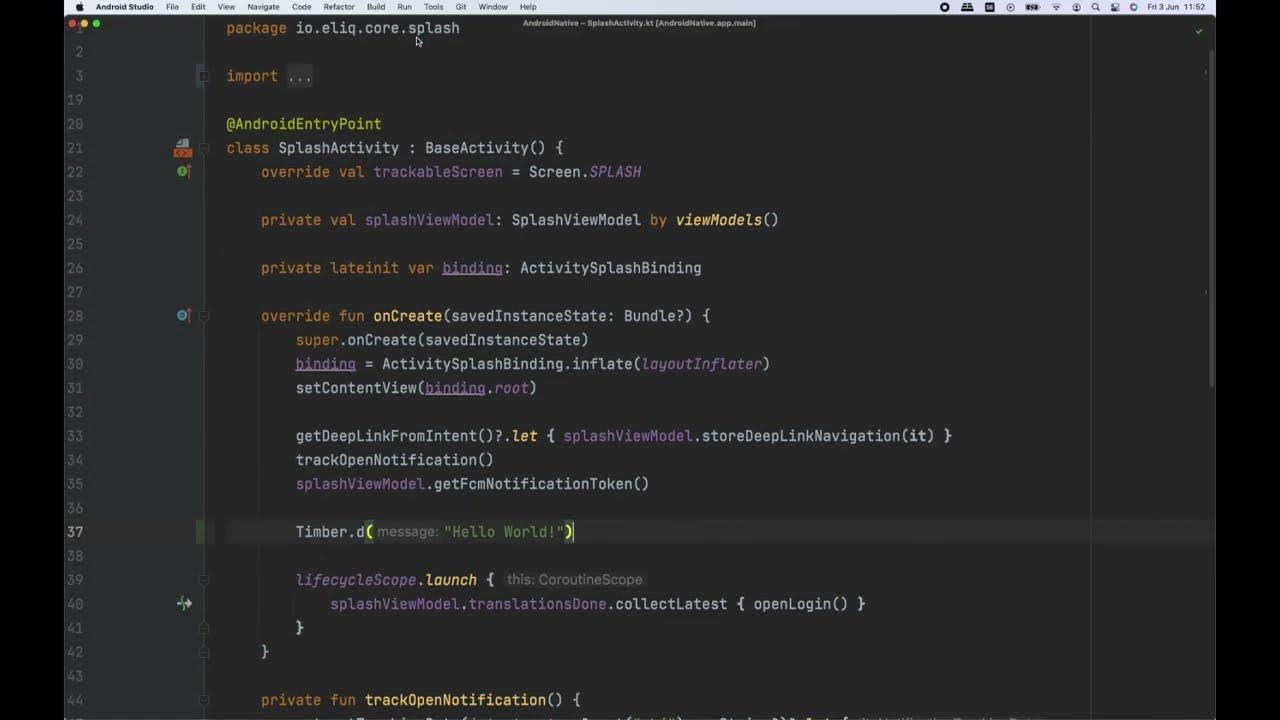Click the package name io.eliq.core.splash
This screenshot has width=1280, height=720.
378,28
